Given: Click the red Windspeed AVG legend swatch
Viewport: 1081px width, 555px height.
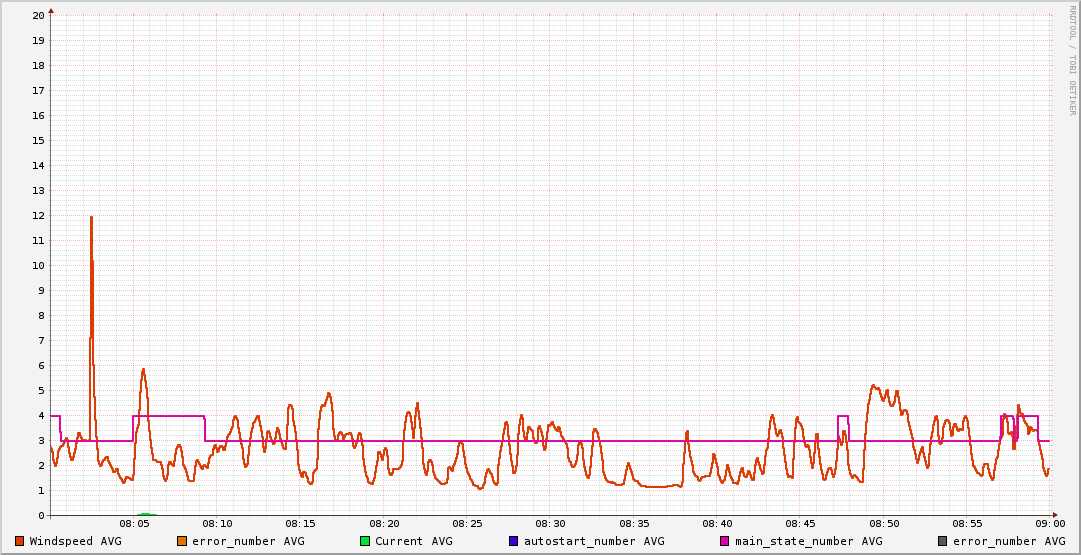Looking at the screenshot, I should point(19,541).
